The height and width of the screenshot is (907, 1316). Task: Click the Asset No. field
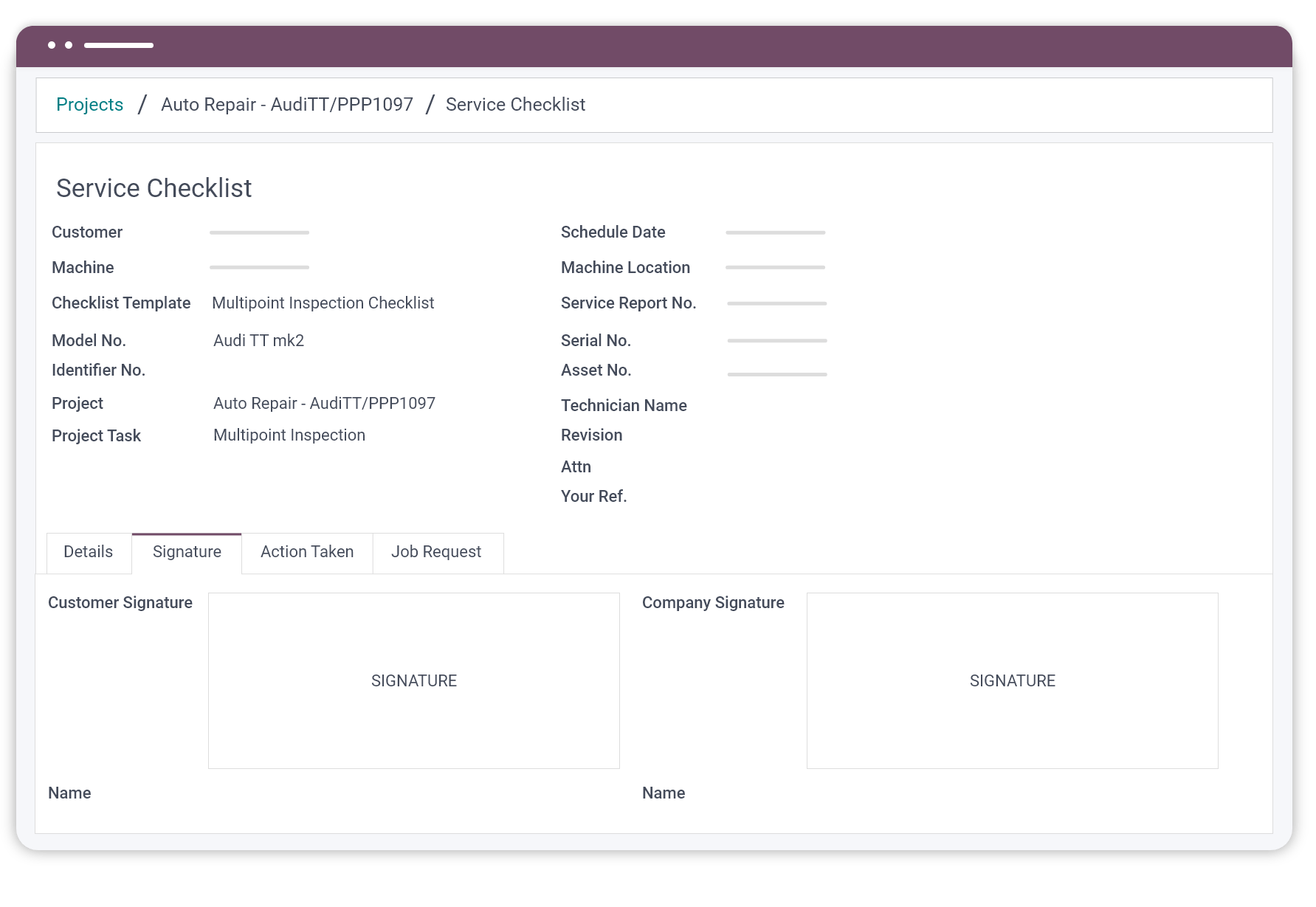pos(776,373)
